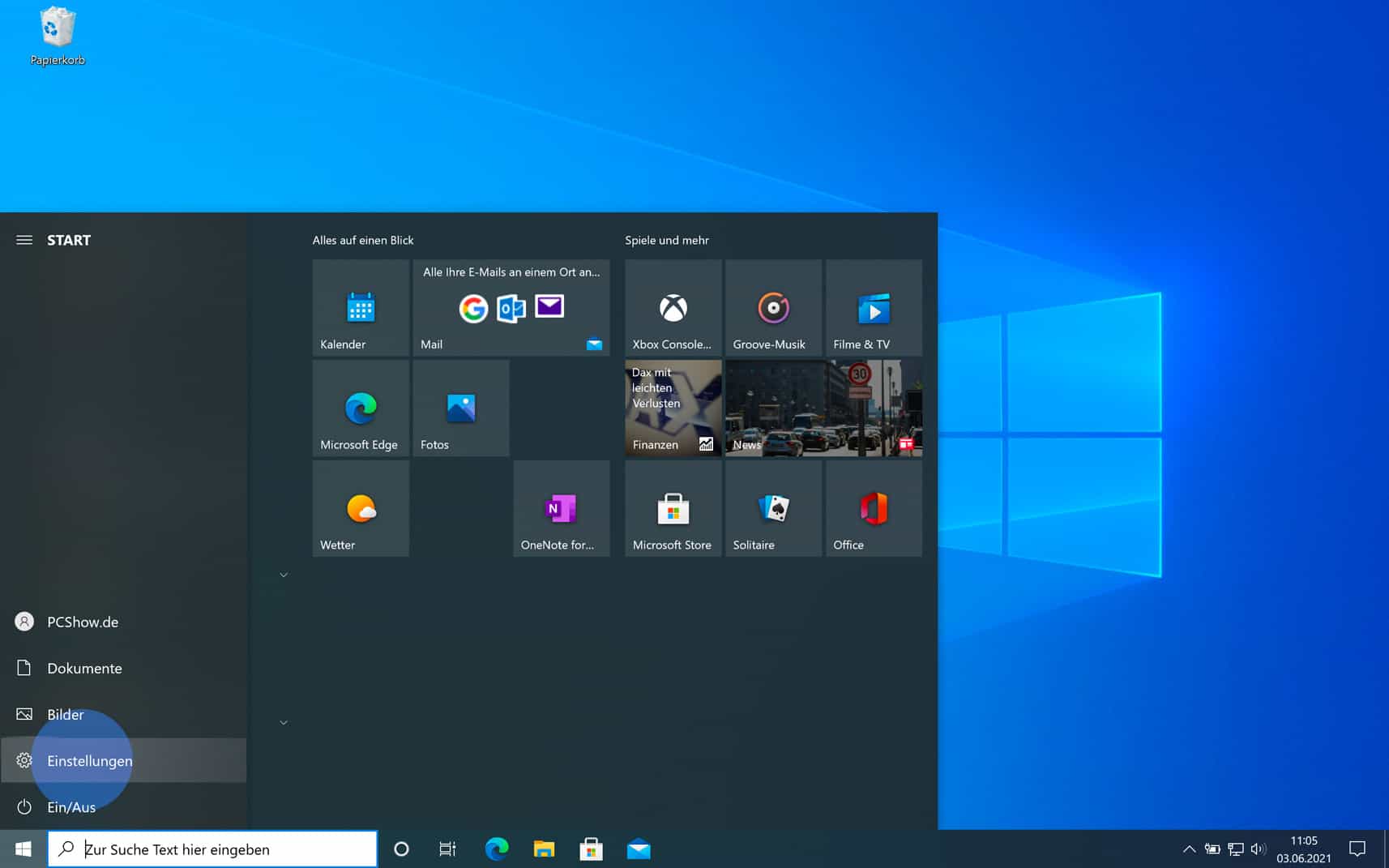Open Microsoft Store from taskbar
The height and width of the screenshot is (868, 1389).
(x=591, y=849)
